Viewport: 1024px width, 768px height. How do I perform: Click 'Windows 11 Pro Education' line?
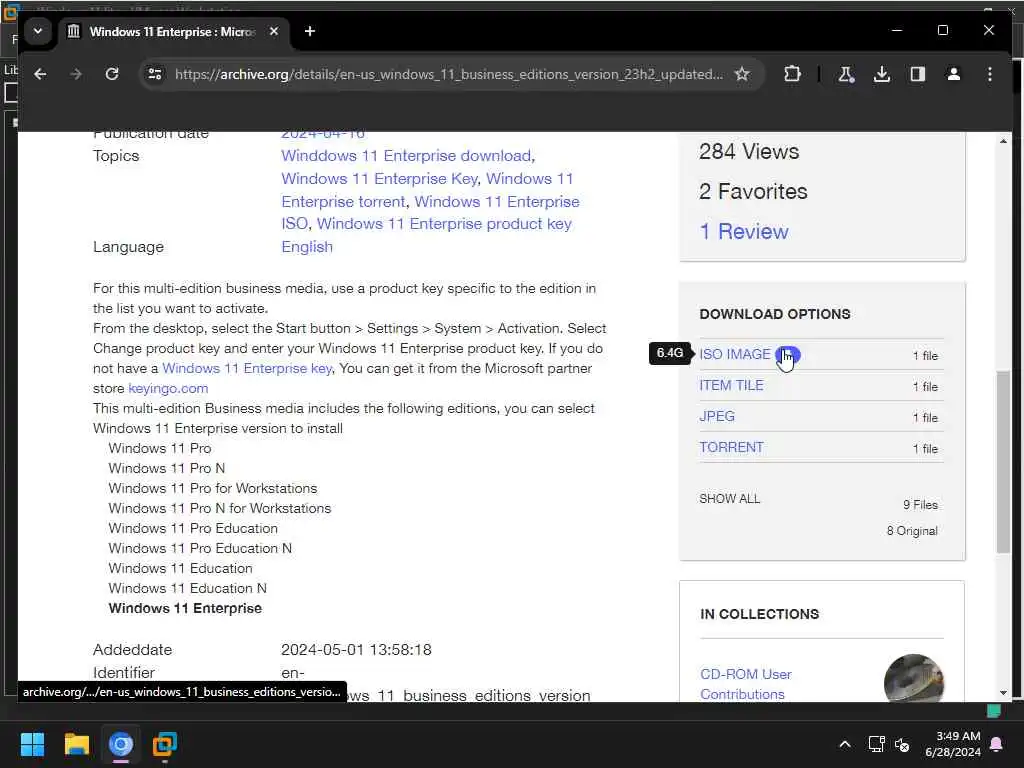click(193, 528)
